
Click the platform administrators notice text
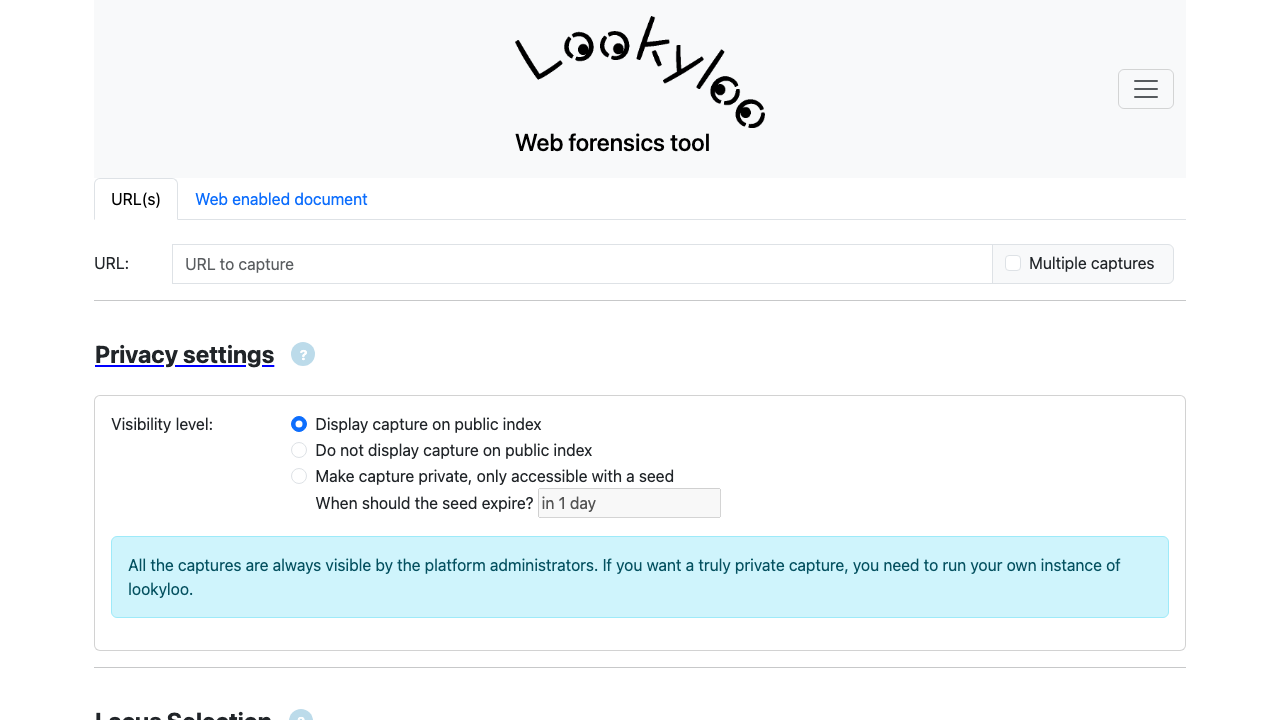click(x=640, y=577)
